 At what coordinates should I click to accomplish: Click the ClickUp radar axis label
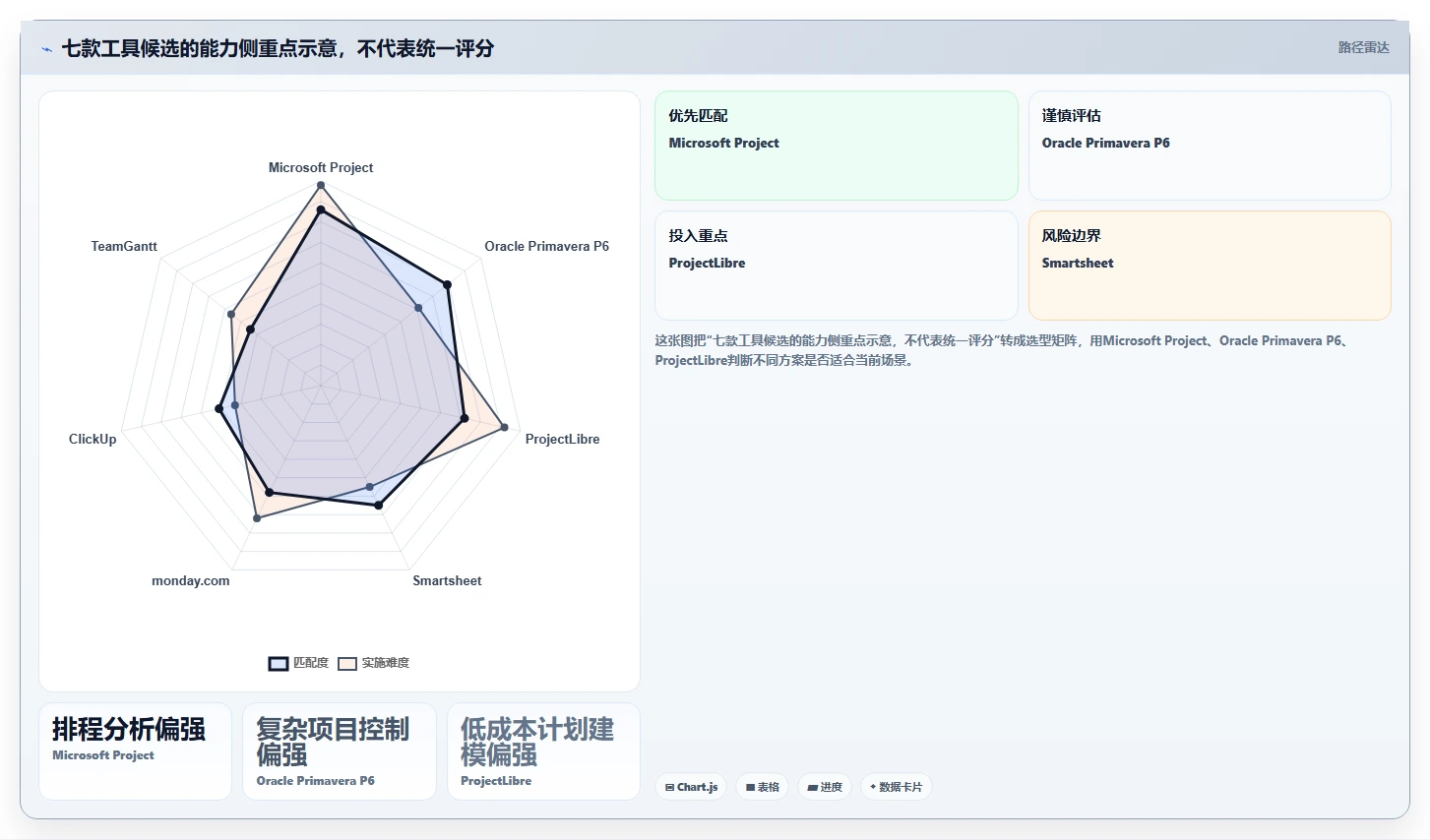pyautogui.click(x=93, y=440)
